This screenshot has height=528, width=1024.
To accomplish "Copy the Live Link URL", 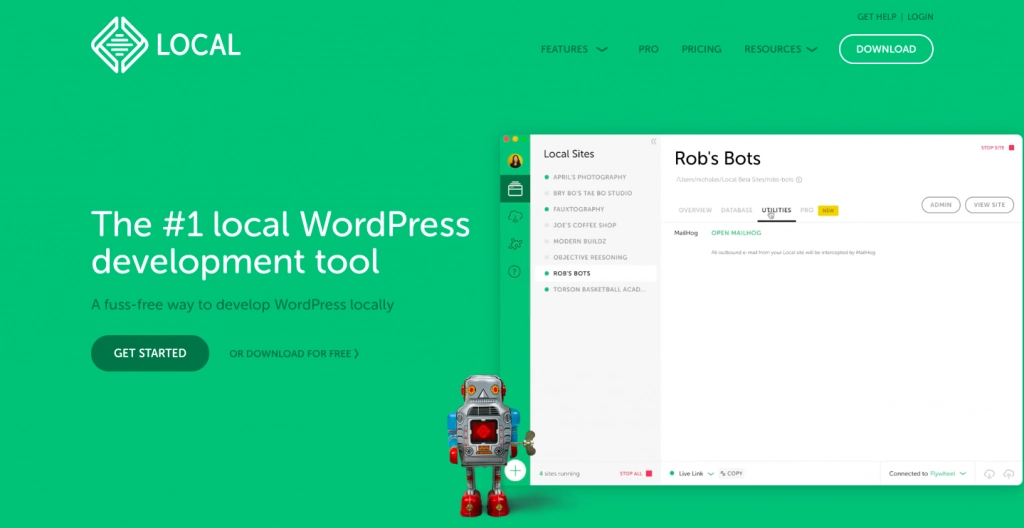I will pos(731,474).
